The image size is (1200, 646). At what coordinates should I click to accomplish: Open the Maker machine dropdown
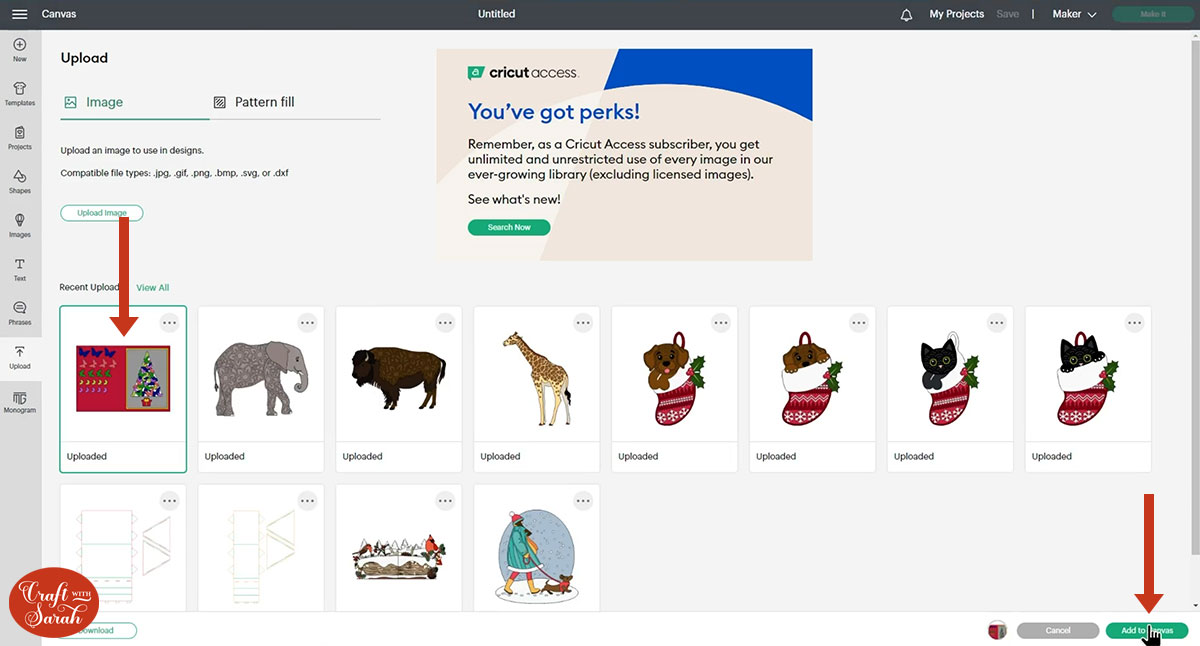pos(1074,14)
